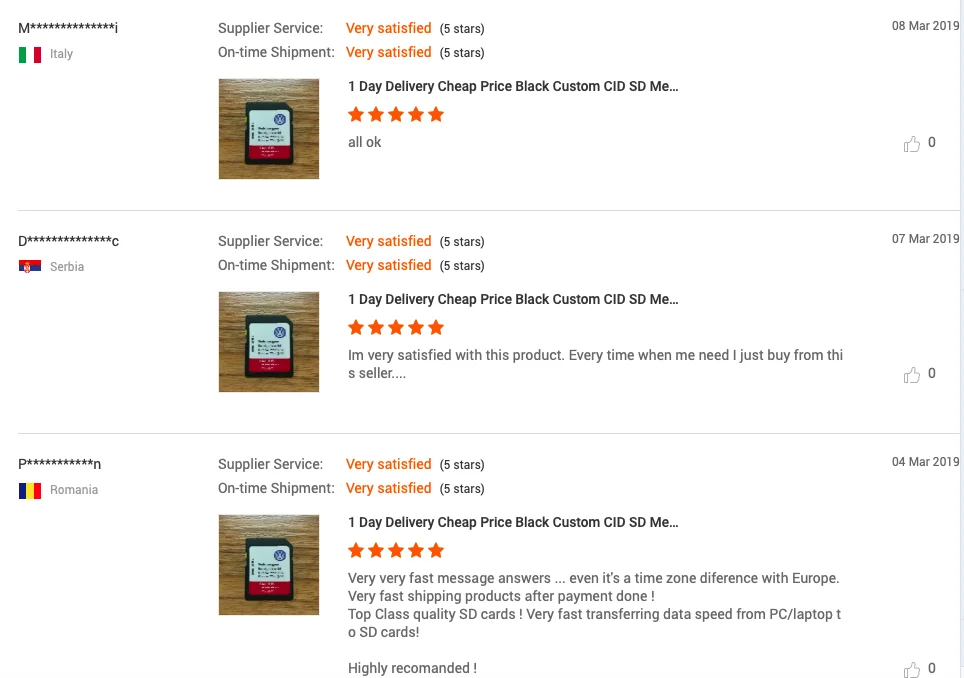Like the Serbia reviewer's comment
Viewport: 964px width, 678px height.
tap(911, 375)
